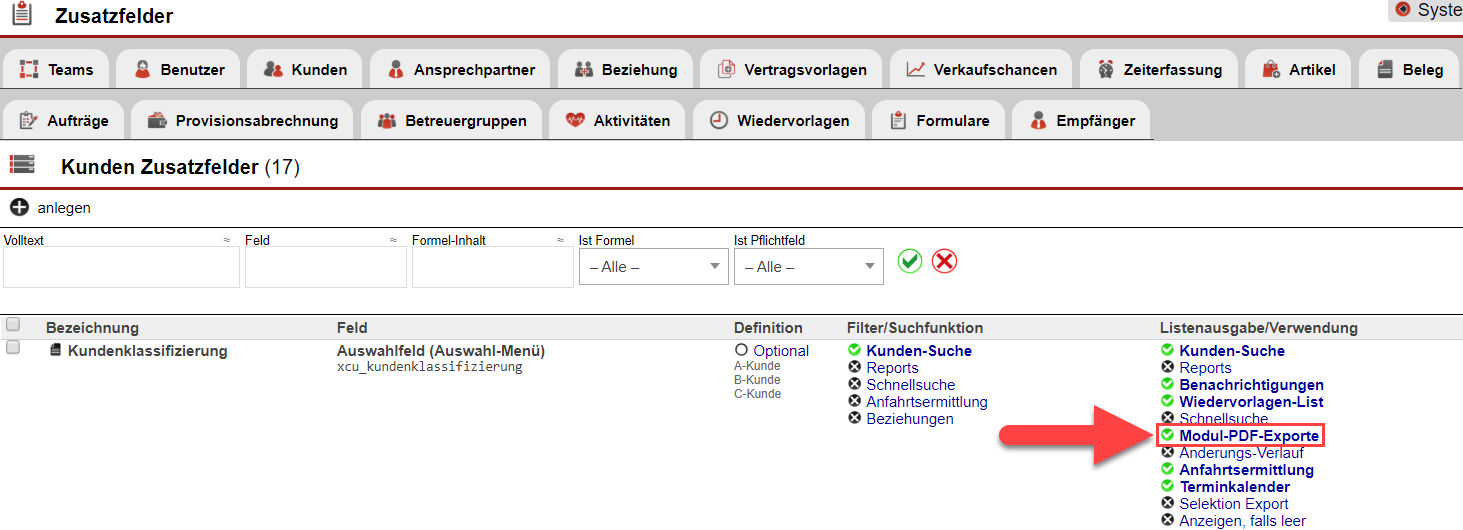Open the Ist Formel dropdown
Image resolution: width=1463 pixels, height=530 pixels.
coord(653,267)
